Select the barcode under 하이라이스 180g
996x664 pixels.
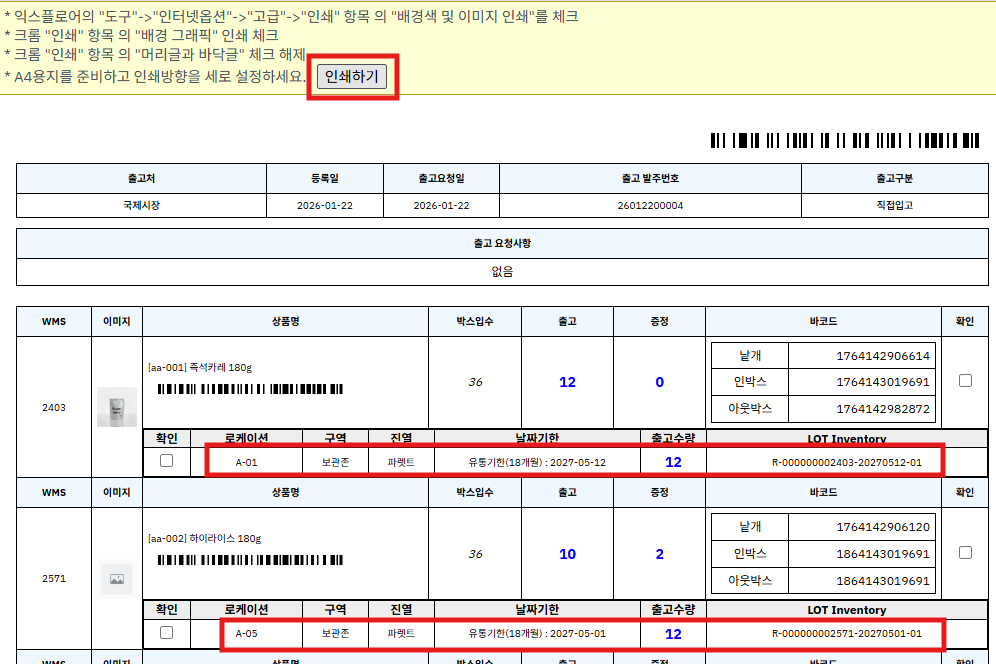tap(250, 560)
